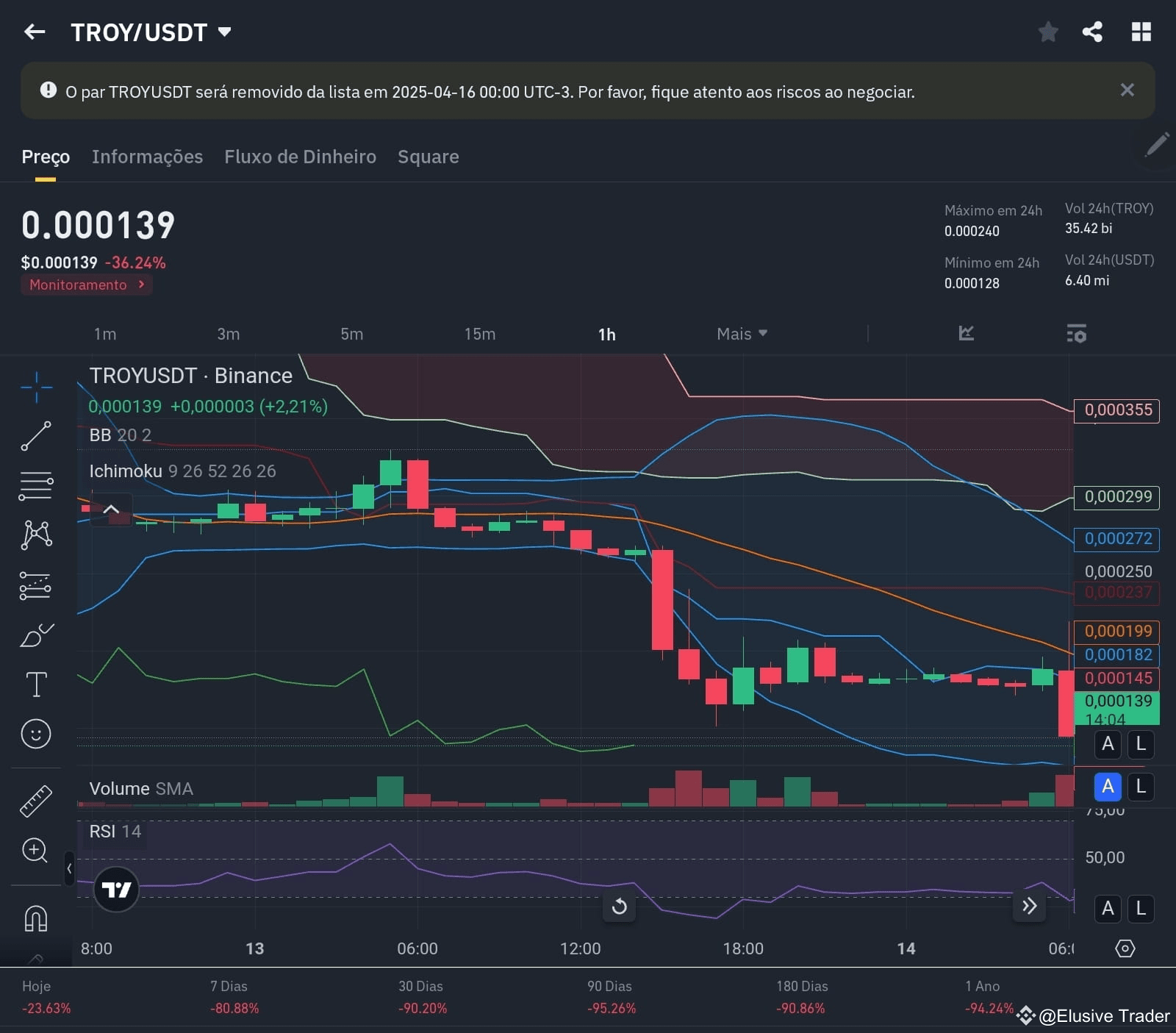Open the TROY/USDT pair selector dropdown

coord(225,32)
